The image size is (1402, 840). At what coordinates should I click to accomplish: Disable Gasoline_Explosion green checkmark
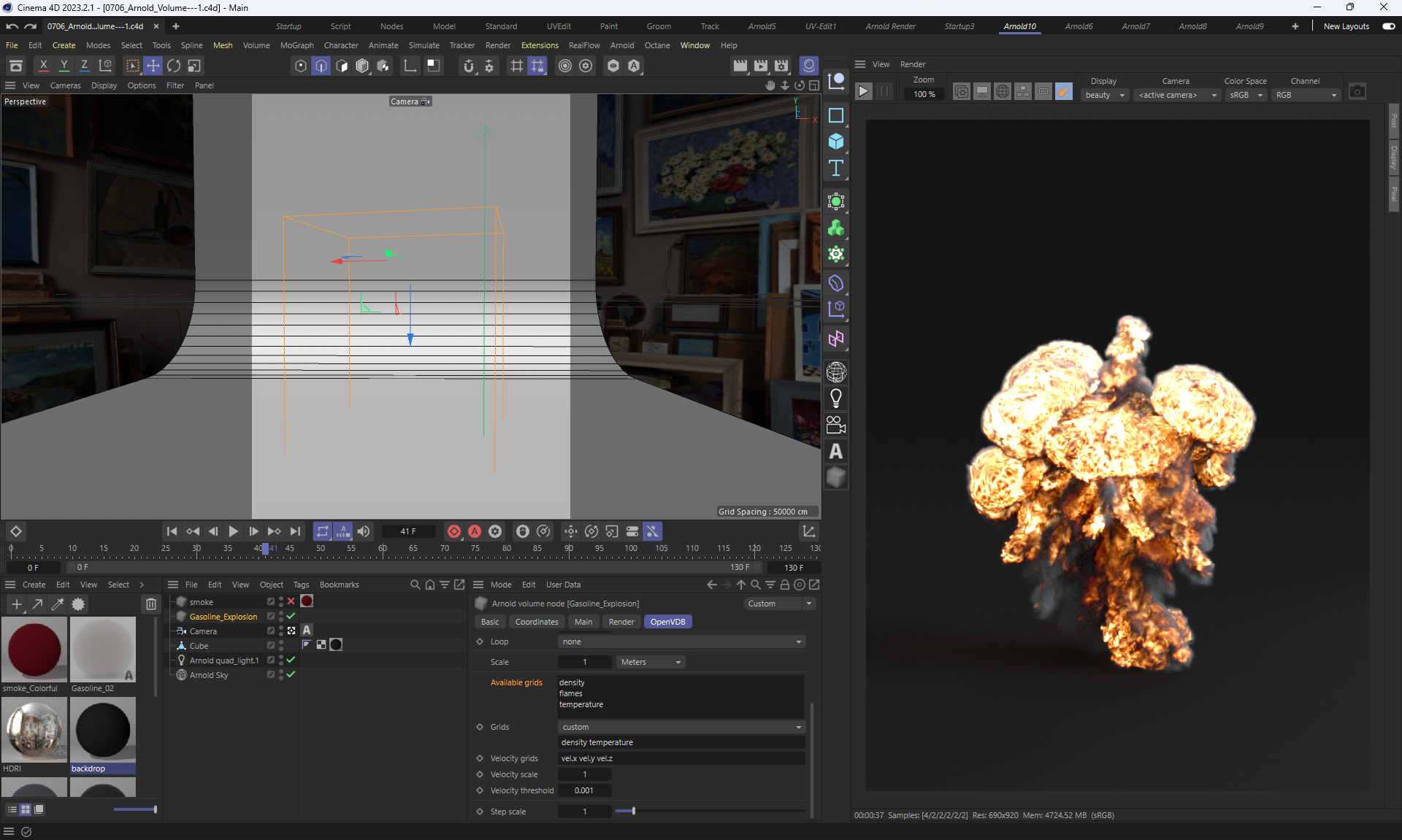point(291,616)
